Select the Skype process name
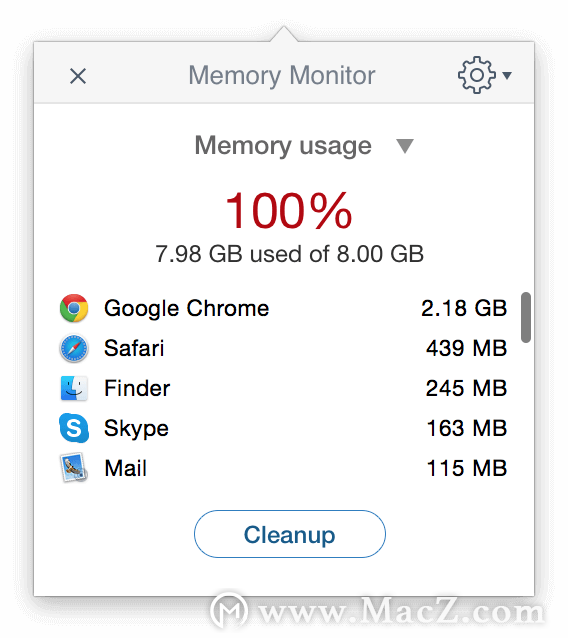Image resolution: width=568 pixels, height=638 pixels. (x=136, y=429)
